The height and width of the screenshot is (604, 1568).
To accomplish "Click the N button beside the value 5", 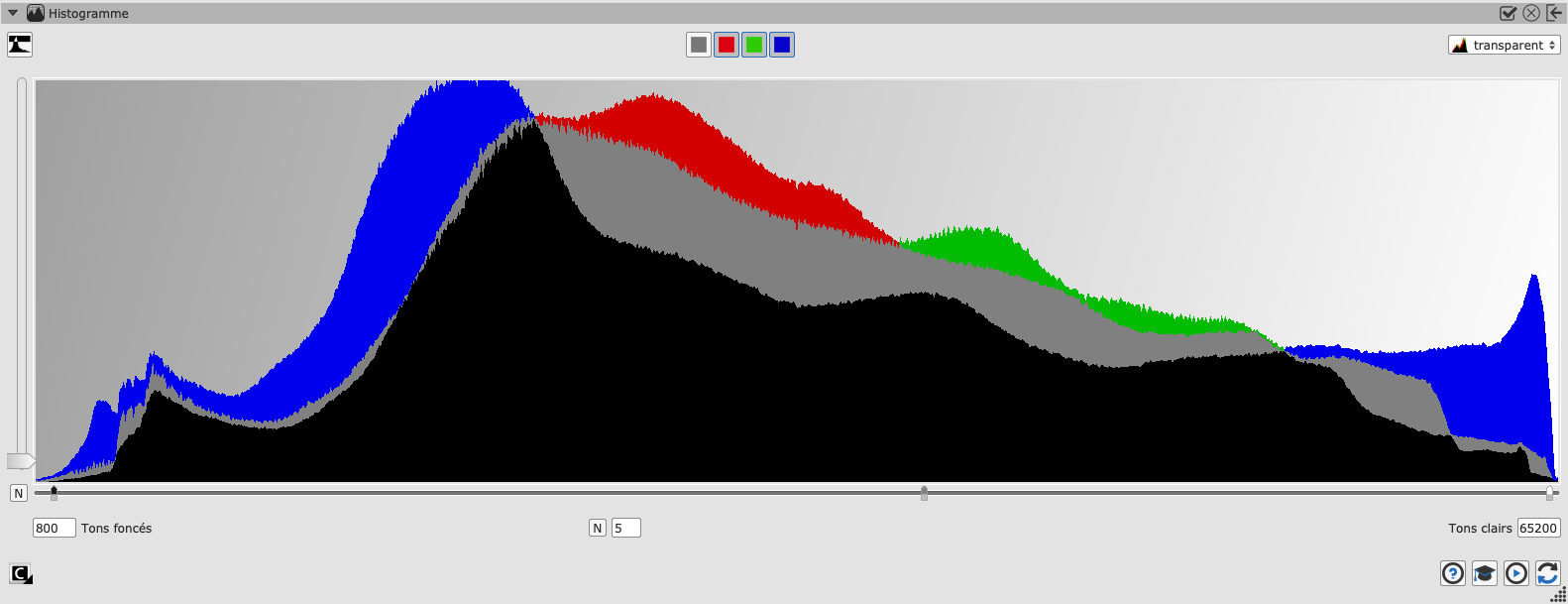I will tap(598, 528).
